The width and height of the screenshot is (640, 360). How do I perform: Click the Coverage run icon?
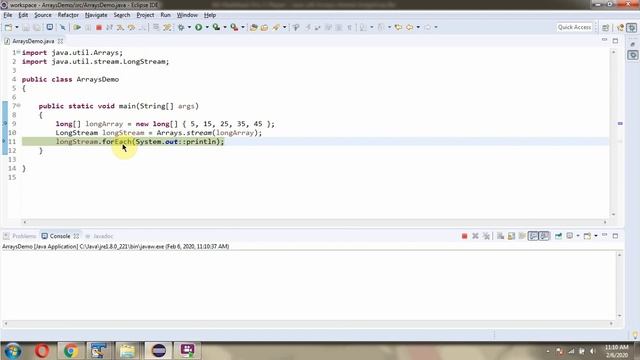point(216,27)
